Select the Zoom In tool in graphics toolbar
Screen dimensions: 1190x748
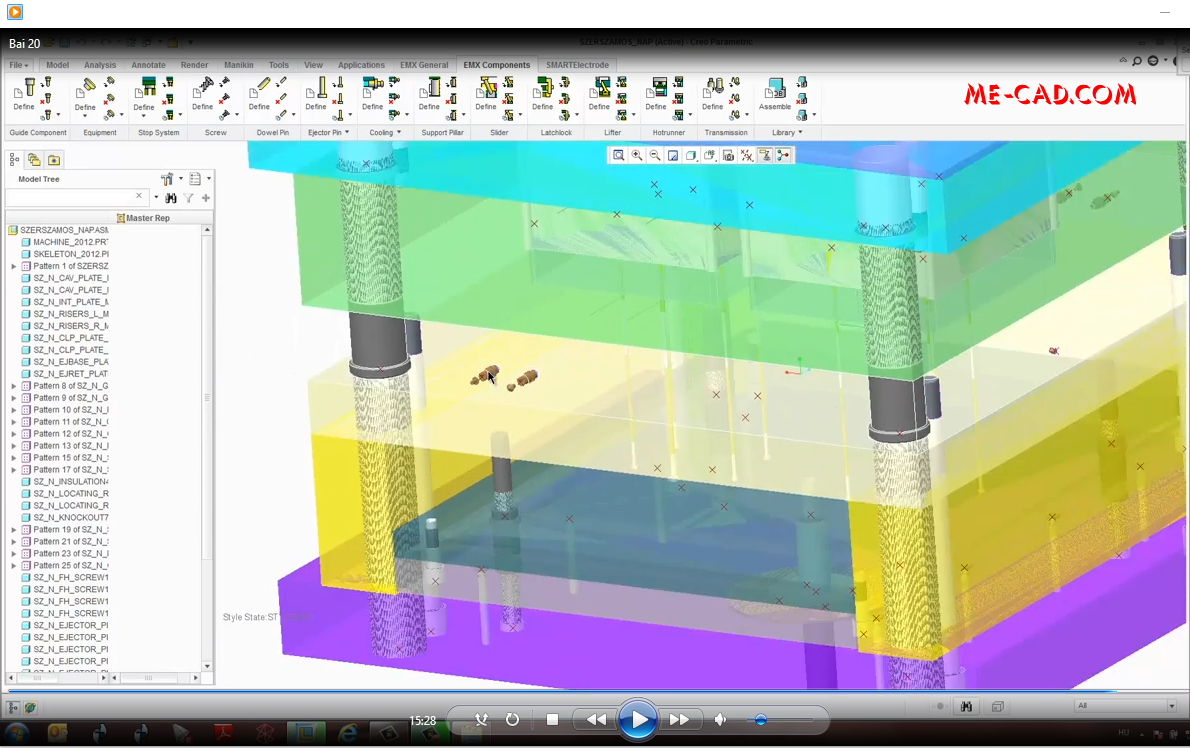(637, 156)
